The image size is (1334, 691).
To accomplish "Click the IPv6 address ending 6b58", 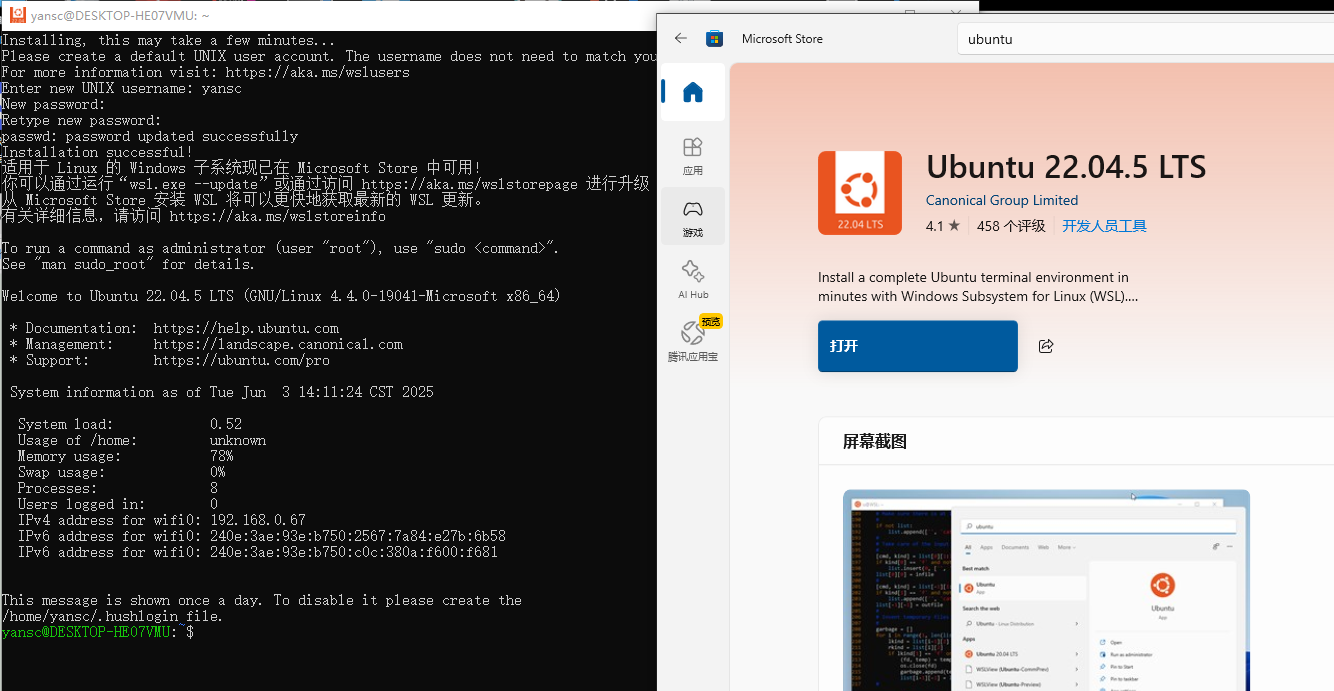I will (358, 537).
